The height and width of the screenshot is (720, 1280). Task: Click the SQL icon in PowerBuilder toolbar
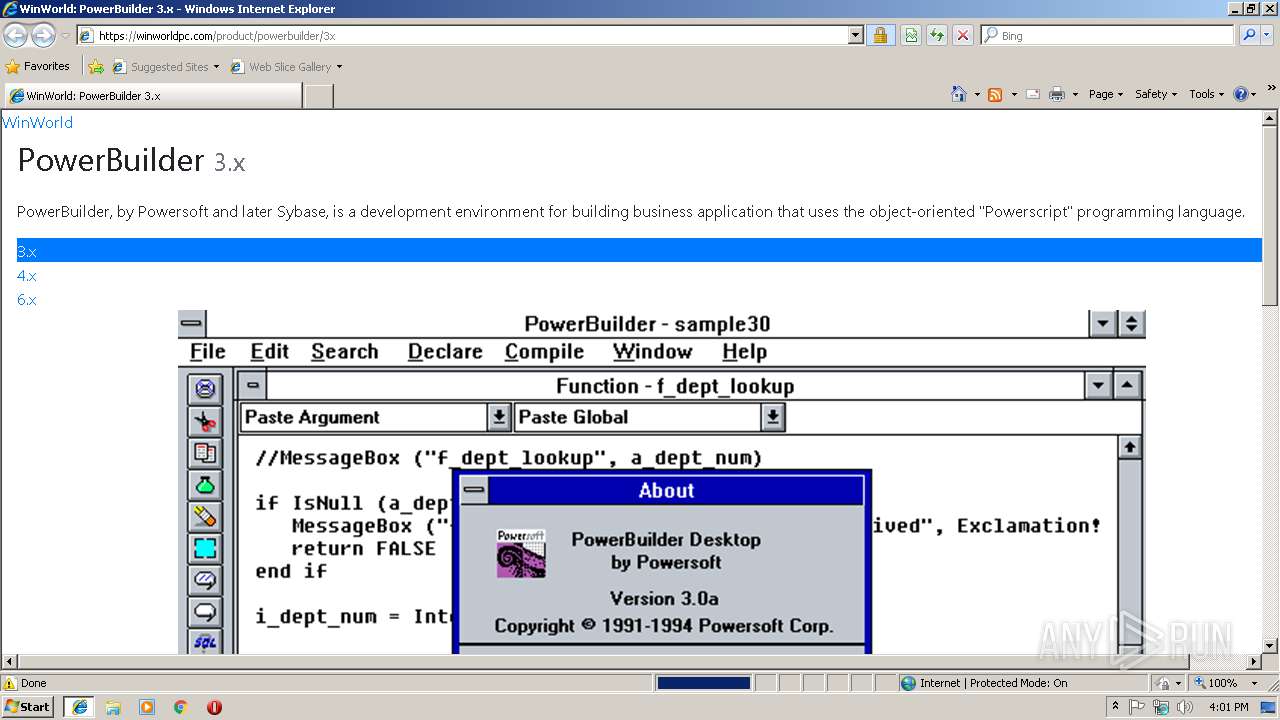pos(205,641)
